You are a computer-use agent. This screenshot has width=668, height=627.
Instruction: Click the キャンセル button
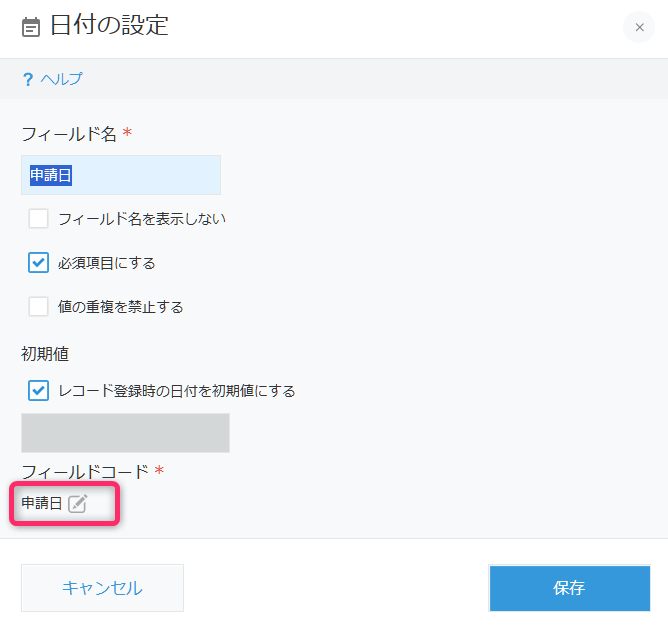click(x=102, y=588)
